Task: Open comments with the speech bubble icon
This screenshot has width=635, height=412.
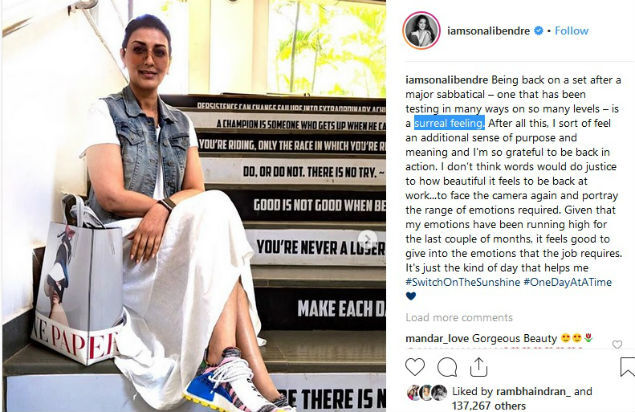Action: pyautogui.click(x=447, y=367)
